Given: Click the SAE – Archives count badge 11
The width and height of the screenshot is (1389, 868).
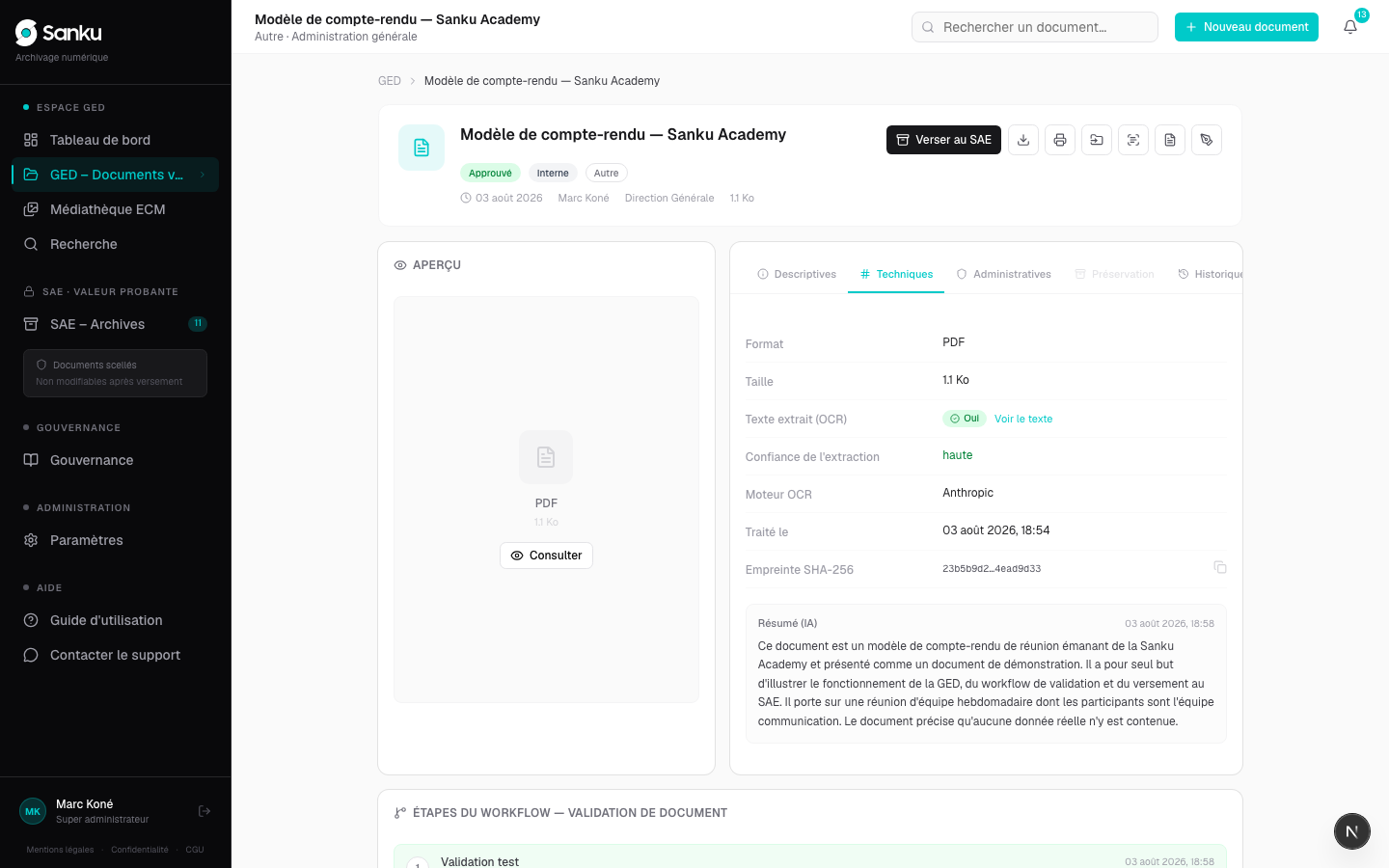Looking at the screenshot, I should (x=198, y=324).
